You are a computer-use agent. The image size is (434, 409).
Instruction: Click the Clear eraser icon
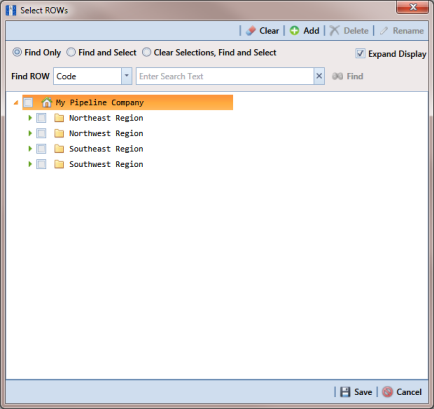pos(251,31)
